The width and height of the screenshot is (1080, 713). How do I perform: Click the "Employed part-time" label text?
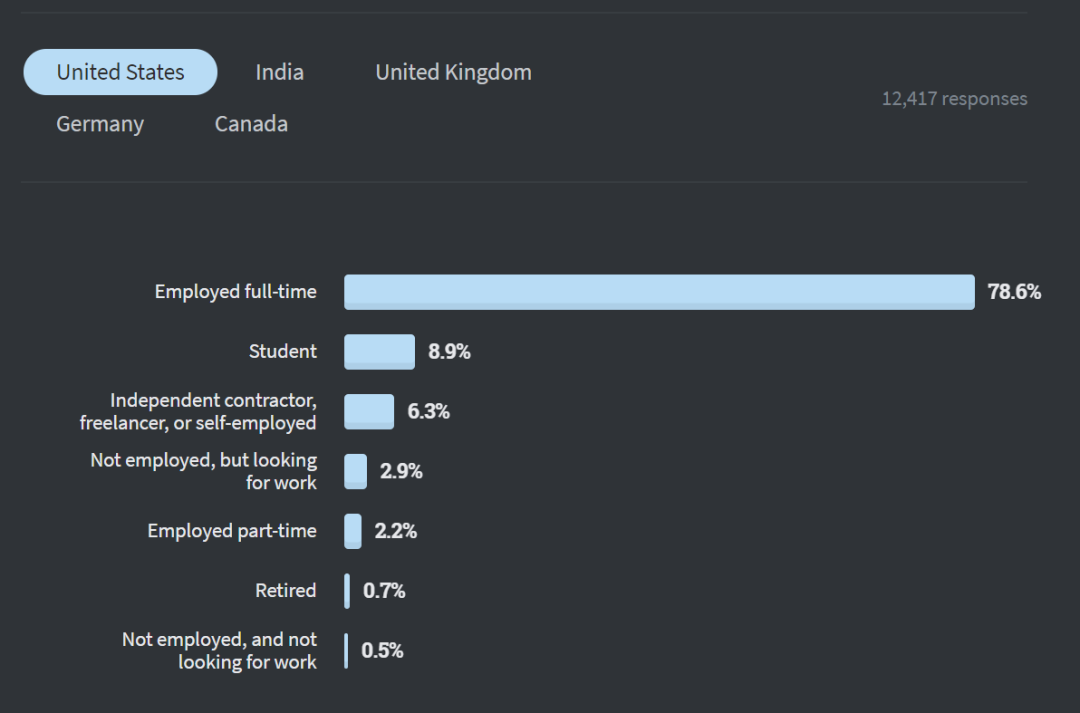click(x=232, y=531)
